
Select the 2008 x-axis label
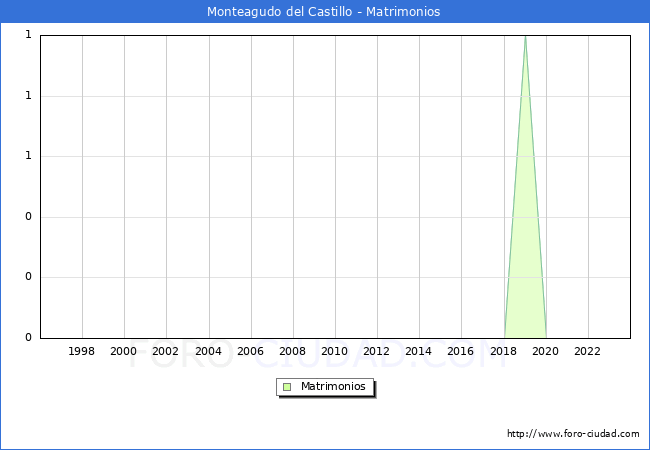pyautogui.click(x=293, y=351)
